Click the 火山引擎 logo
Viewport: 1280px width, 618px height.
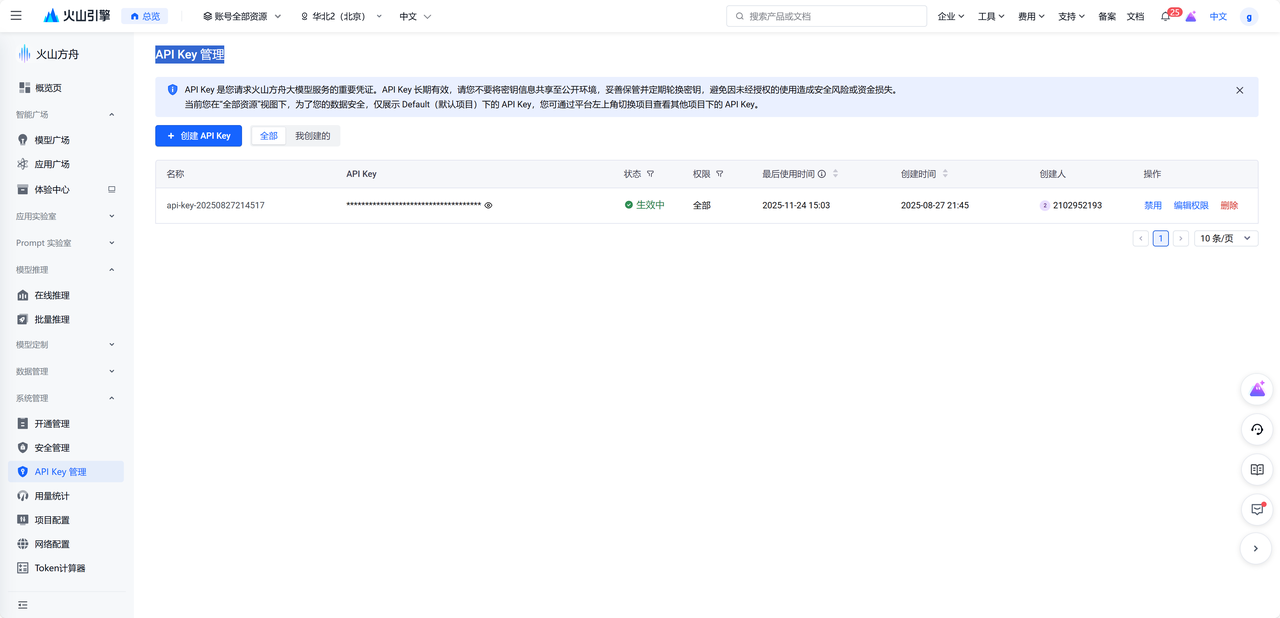tap(77, 16)
